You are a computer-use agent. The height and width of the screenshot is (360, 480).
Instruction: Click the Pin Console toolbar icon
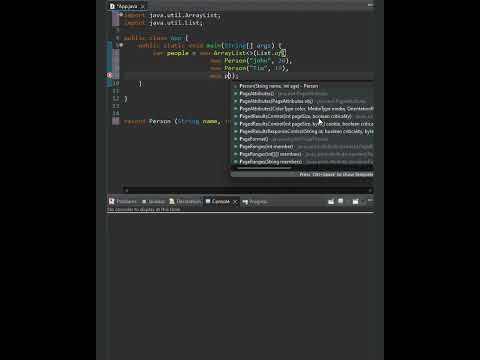click(x=331, y=201)
